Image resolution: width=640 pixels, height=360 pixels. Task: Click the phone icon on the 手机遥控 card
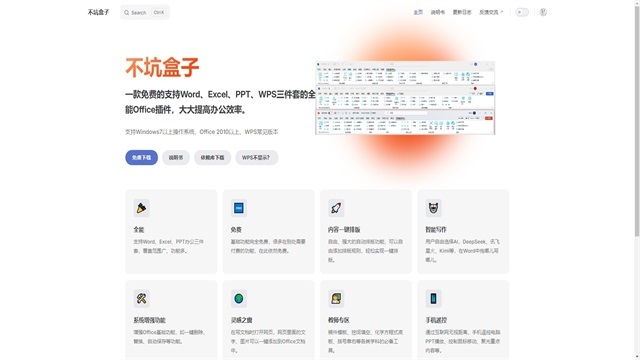433,299
